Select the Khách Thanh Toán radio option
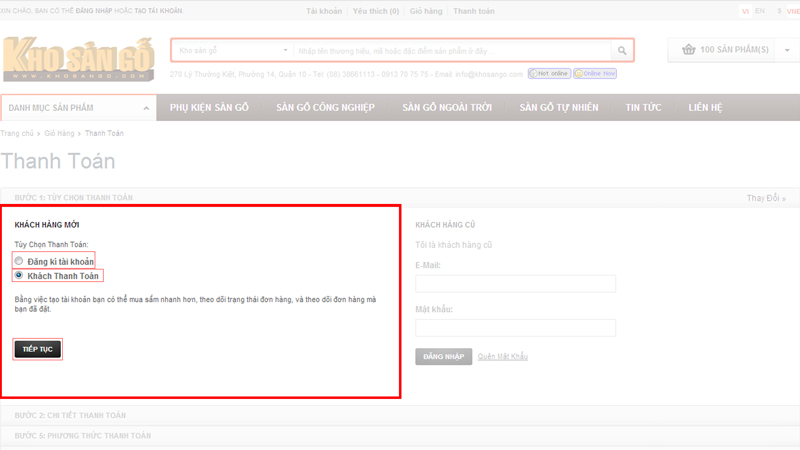 click(x=19, y=275)
